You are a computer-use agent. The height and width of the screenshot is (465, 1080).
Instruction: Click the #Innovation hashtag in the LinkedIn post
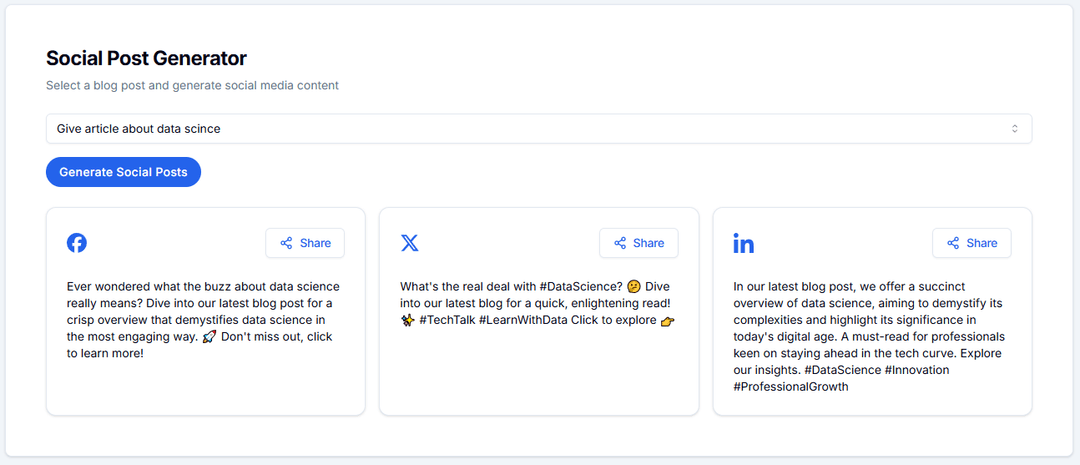pyautogui.click(x=917, y=370)
